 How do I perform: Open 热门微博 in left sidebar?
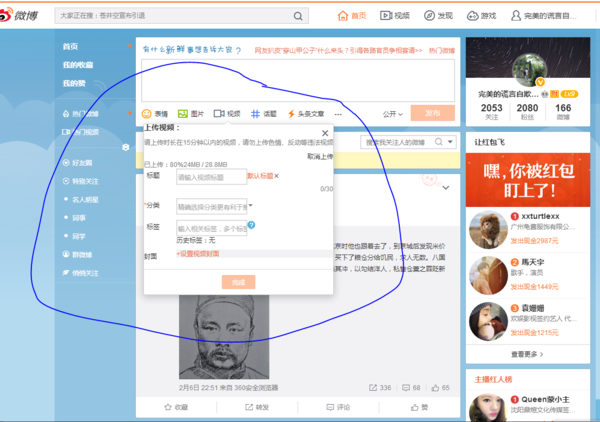coord(81,114)
